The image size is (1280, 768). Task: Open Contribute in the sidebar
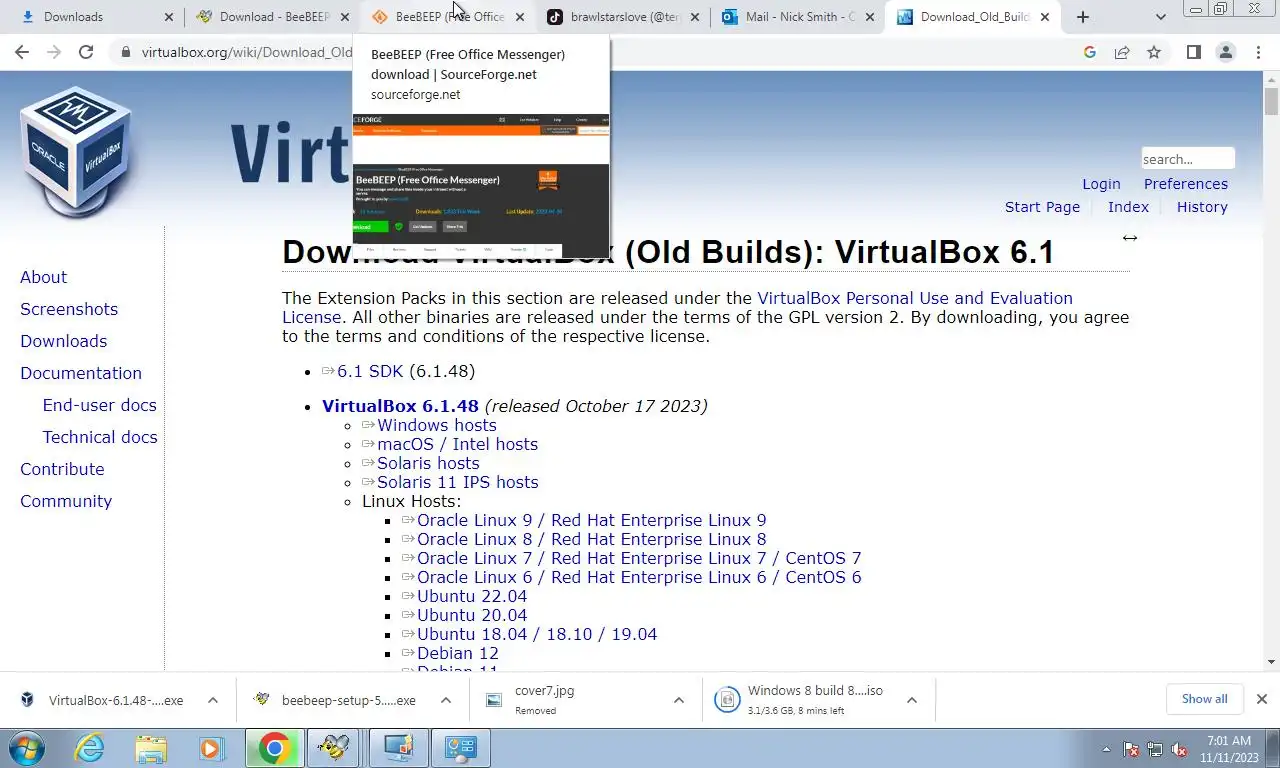62,469
